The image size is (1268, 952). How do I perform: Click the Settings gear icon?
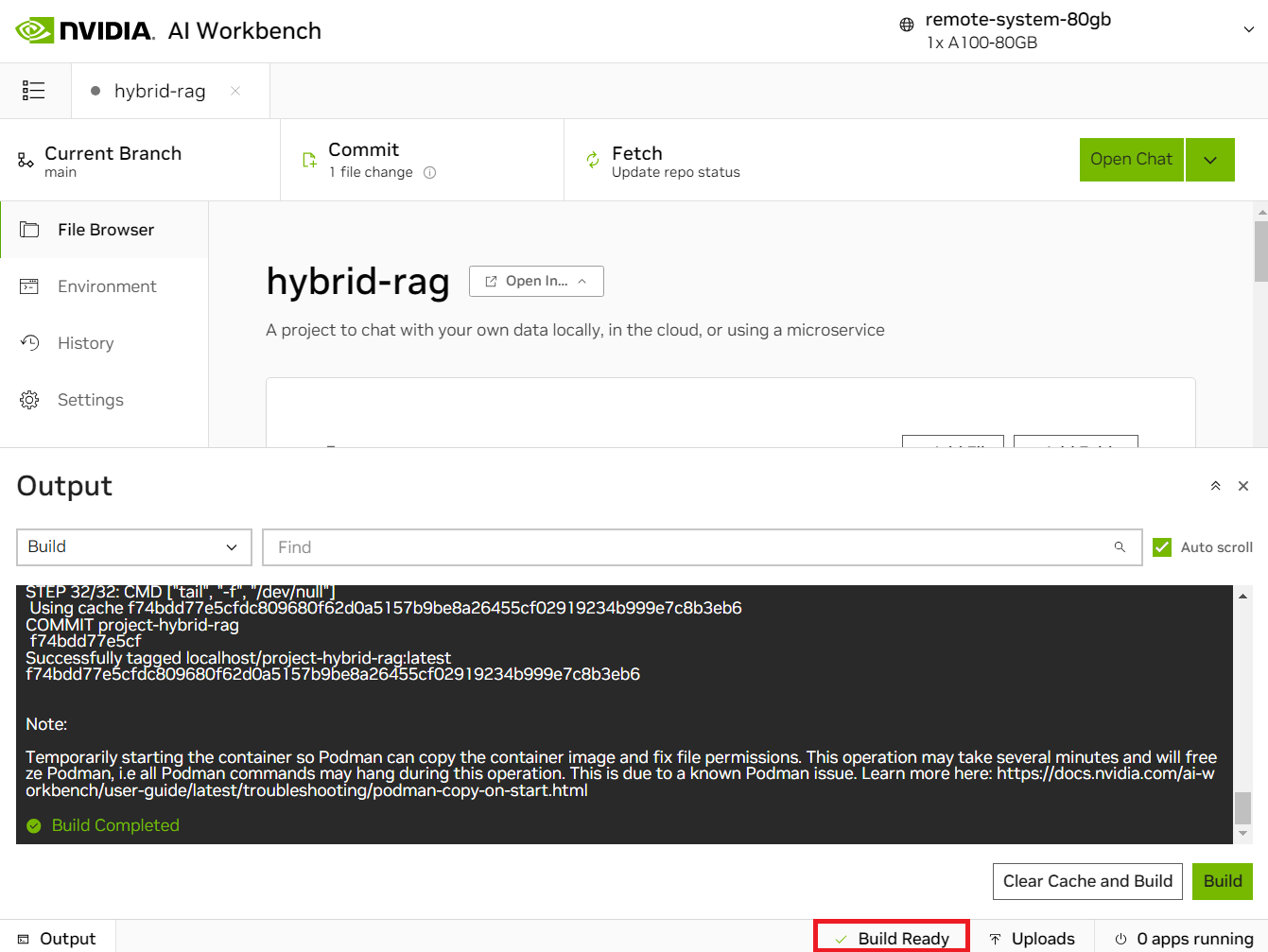29,400
